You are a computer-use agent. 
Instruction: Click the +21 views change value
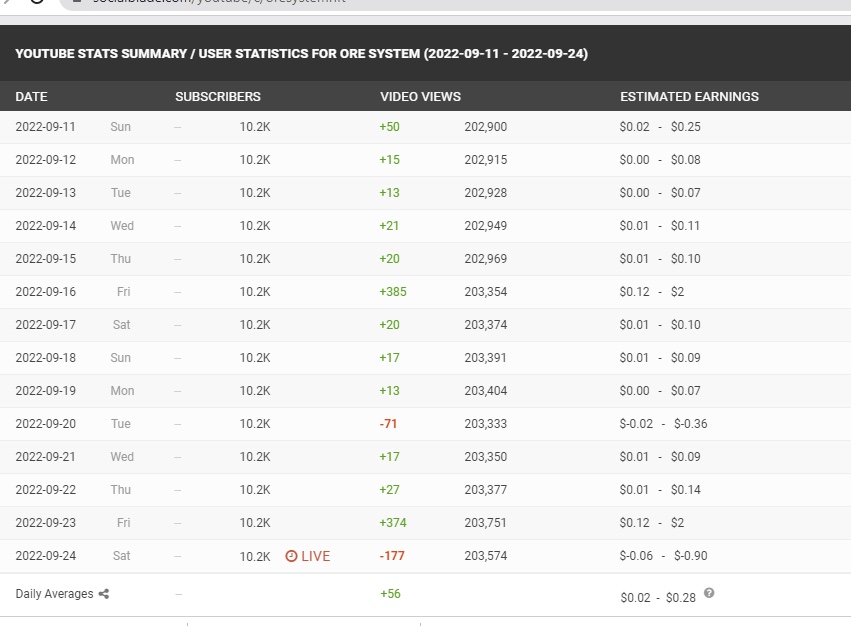click(389, 226)
